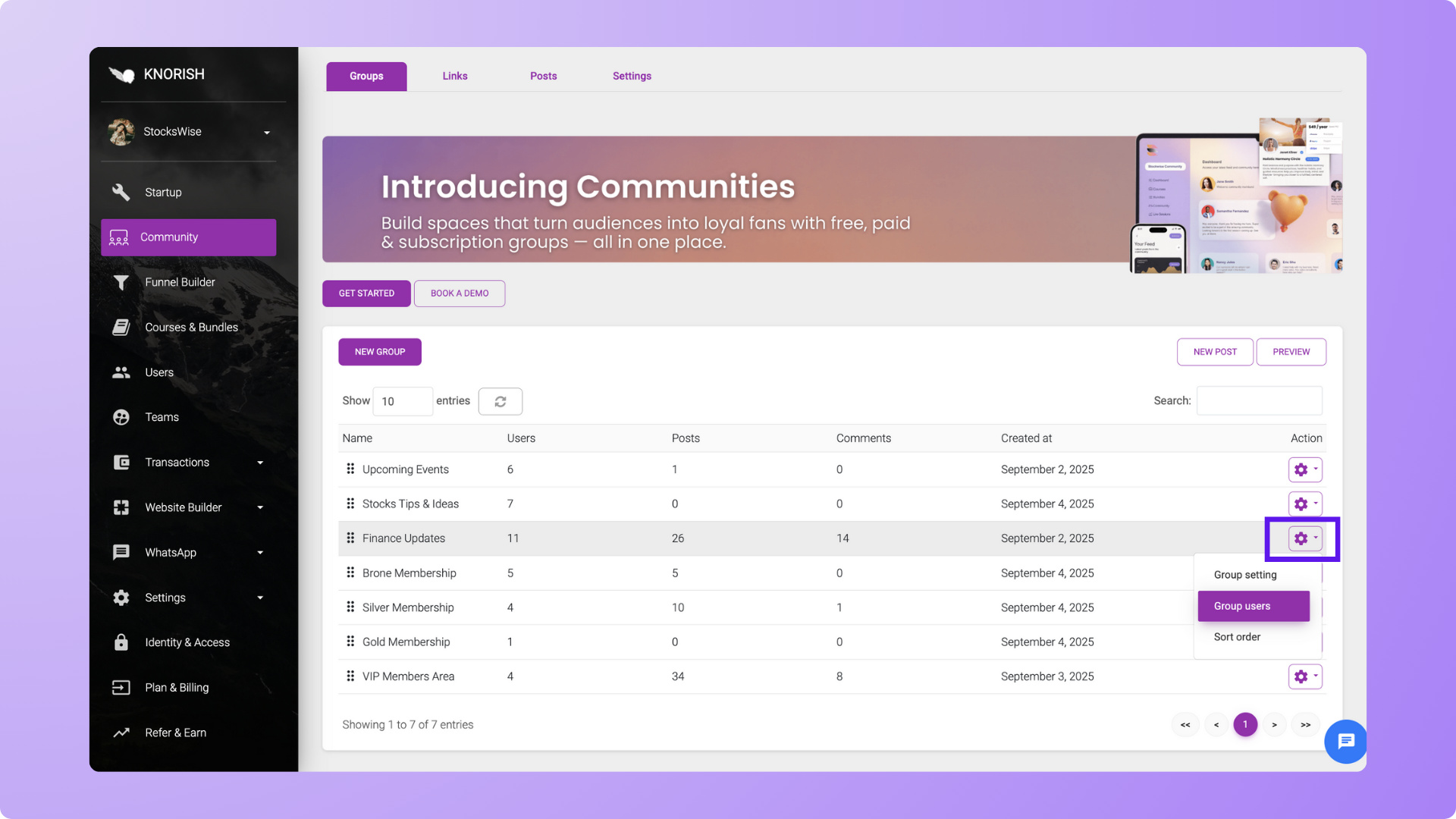This screenshot has width=1456, height=819.
Task: Open gear action menu for Stocks Tips & Ideas
Action: coord(1304,504)
